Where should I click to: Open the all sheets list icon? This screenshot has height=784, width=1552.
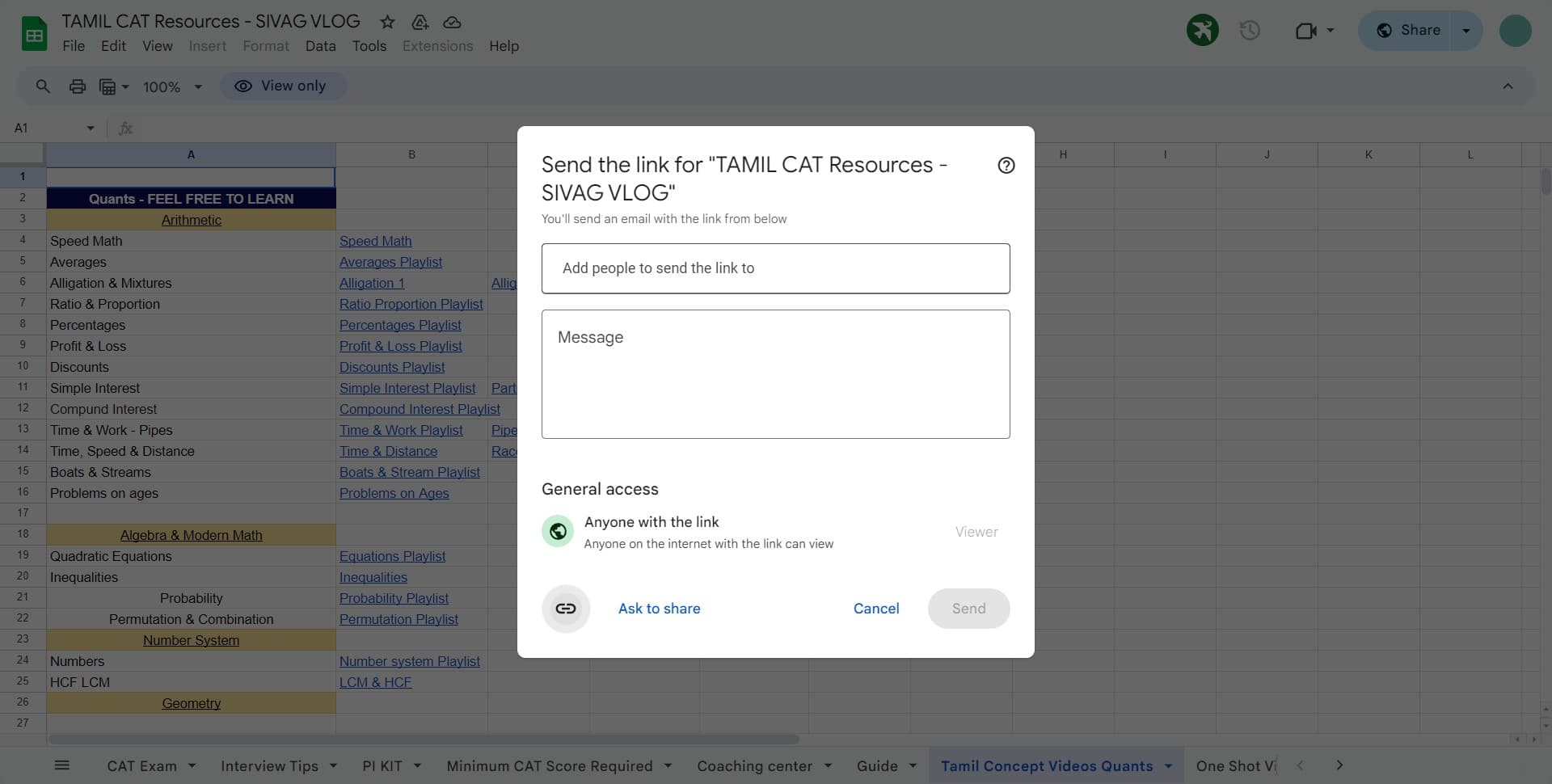pos(62,765)
